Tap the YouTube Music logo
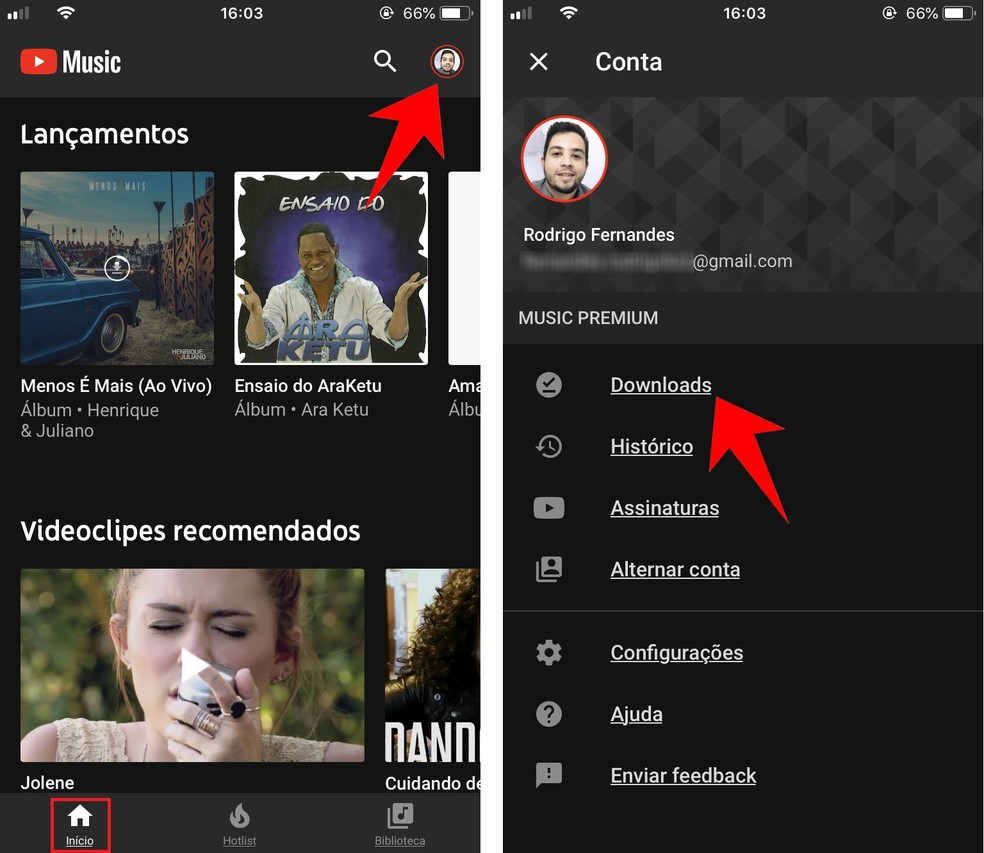The width and height of the screenshot is (984, 853). 70,62
